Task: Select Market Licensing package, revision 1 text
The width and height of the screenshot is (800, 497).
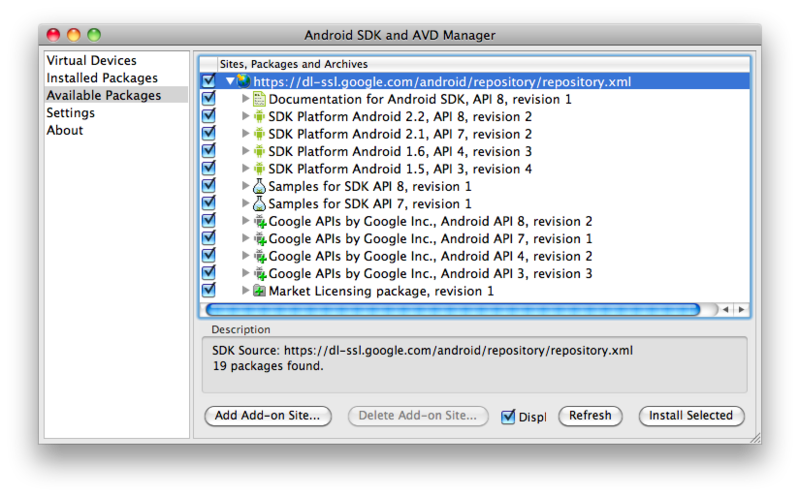Action: pyautogui.click(x=381, y=291)
